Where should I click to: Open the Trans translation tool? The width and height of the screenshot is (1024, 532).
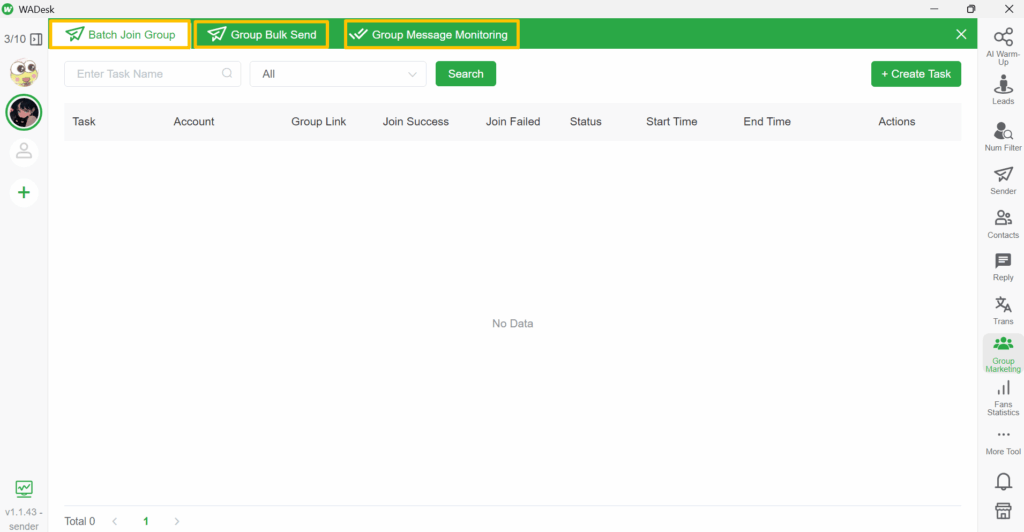pyautogui.click(x=1003, y=310)
